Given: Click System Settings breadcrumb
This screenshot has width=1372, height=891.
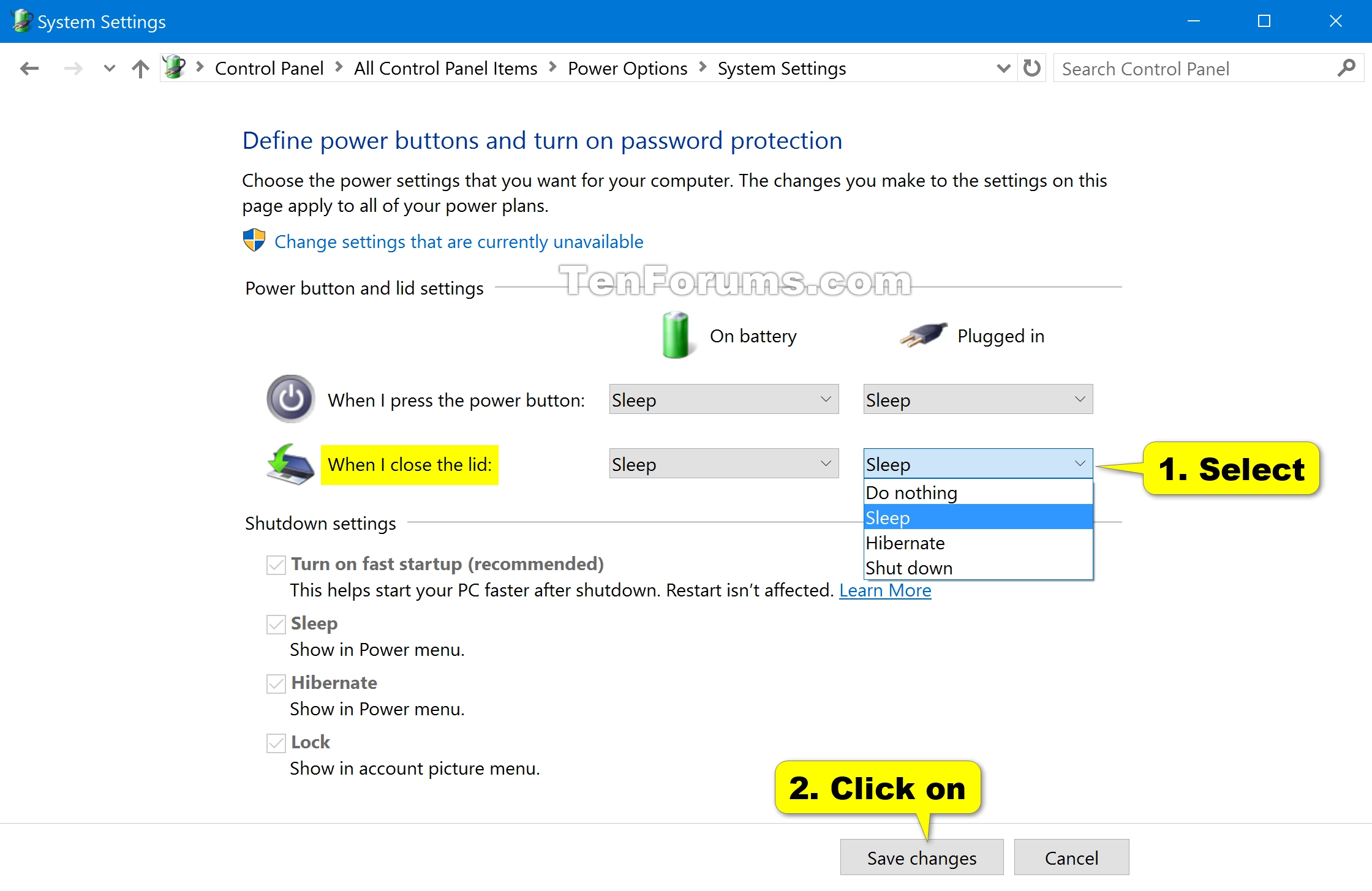Looking at the screenshot, I should click(782, 68).
